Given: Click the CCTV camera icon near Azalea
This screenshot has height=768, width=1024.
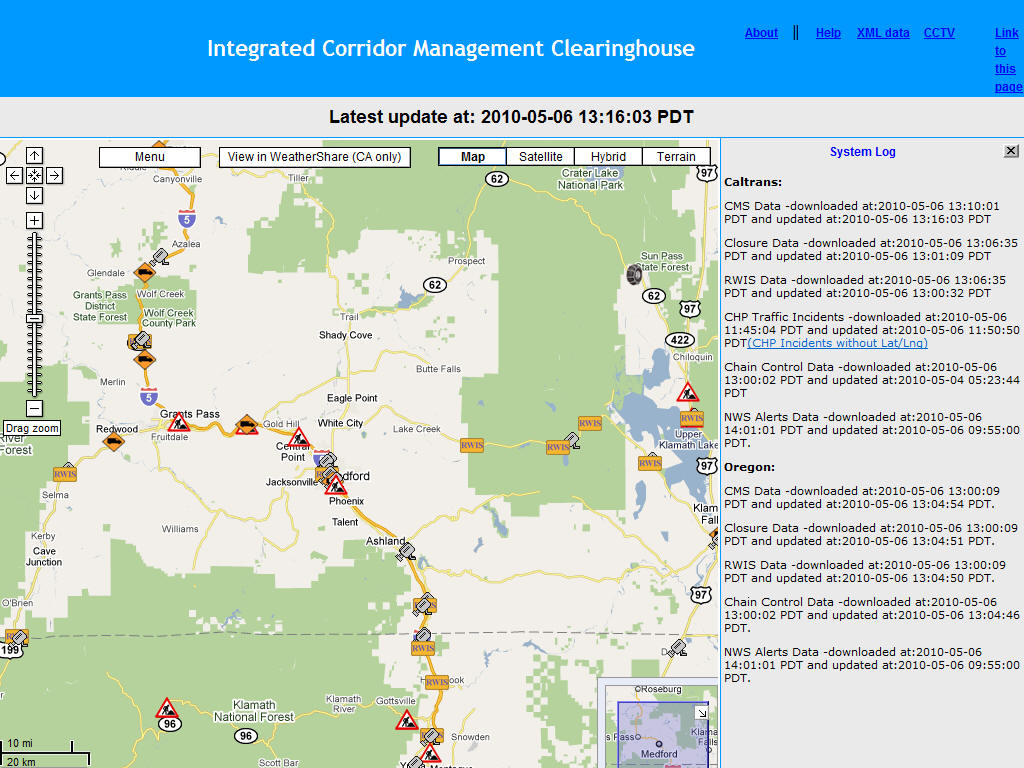Looking at the screenshot, I should tap(158, 257).
